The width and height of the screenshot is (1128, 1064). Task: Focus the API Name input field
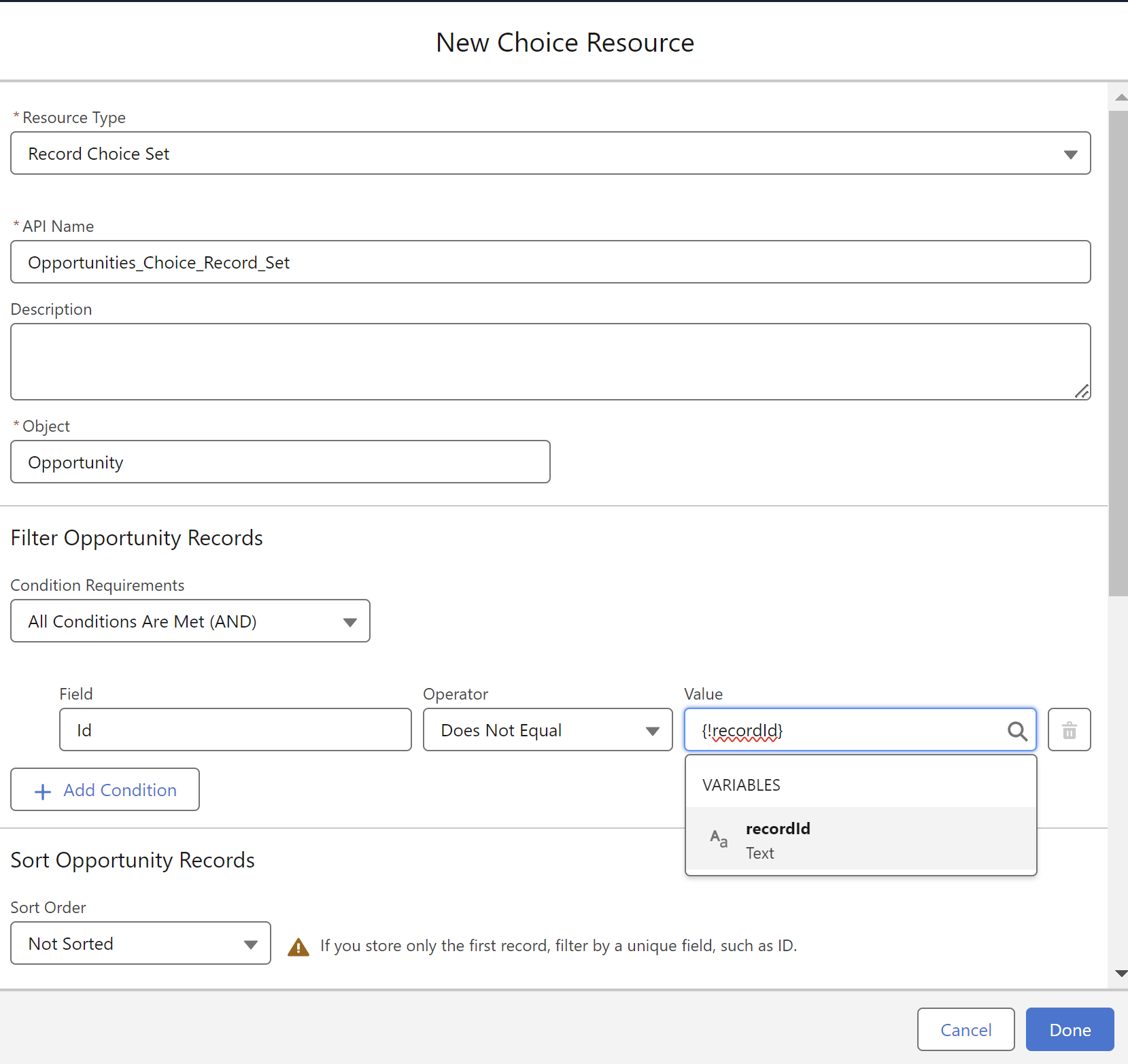[551, 262]
